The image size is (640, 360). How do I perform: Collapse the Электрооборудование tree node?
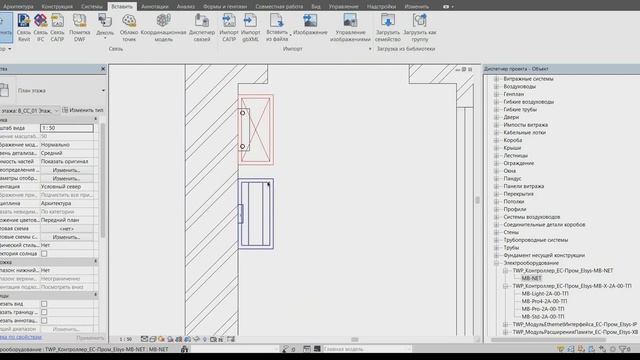(496, 263)
